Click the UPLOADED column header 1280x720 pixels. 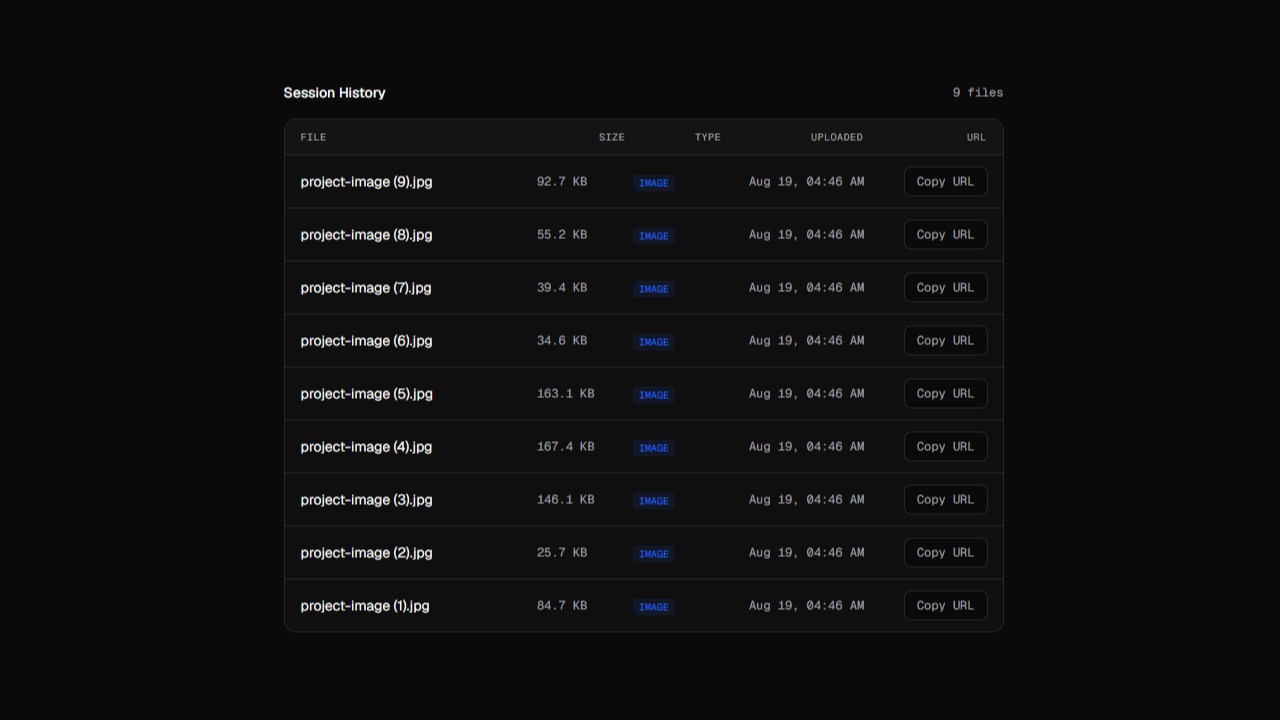point(837,137)
